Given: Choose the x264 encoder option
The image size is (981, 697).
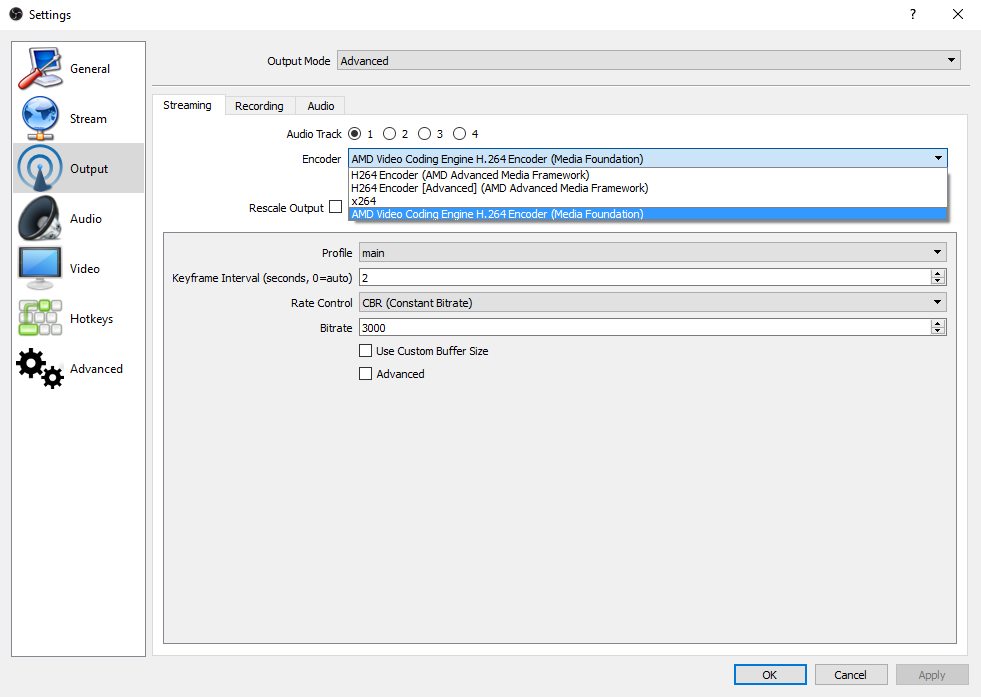Looking at the screenshot, I should tap(648, 201).
